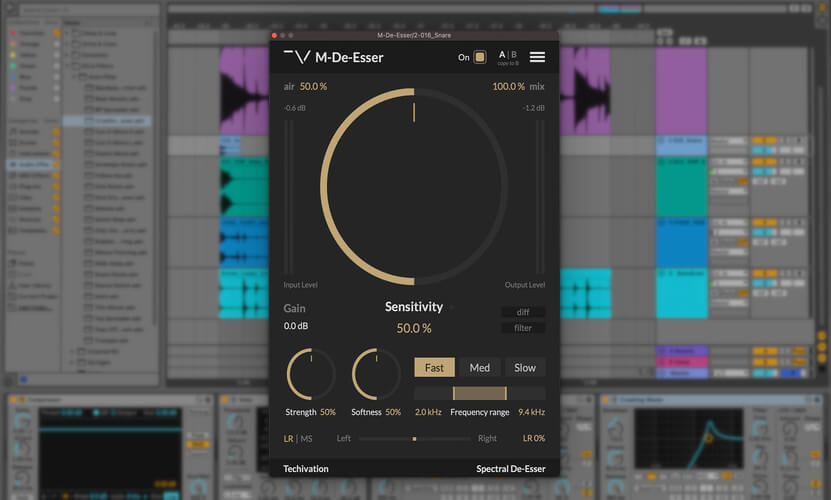Select the teal audio clip in Ableton arrangement
This screenshot has height=500, width=831.
pos(244,186)
